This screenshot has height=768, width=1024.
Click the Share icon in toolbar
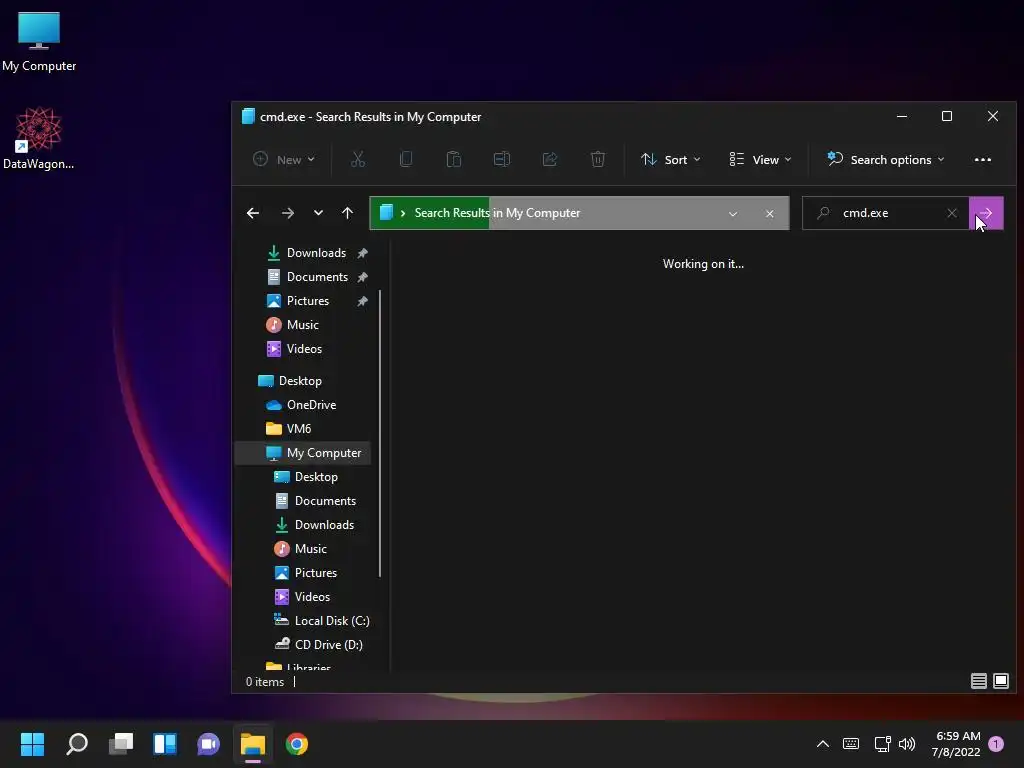point(550,159)
